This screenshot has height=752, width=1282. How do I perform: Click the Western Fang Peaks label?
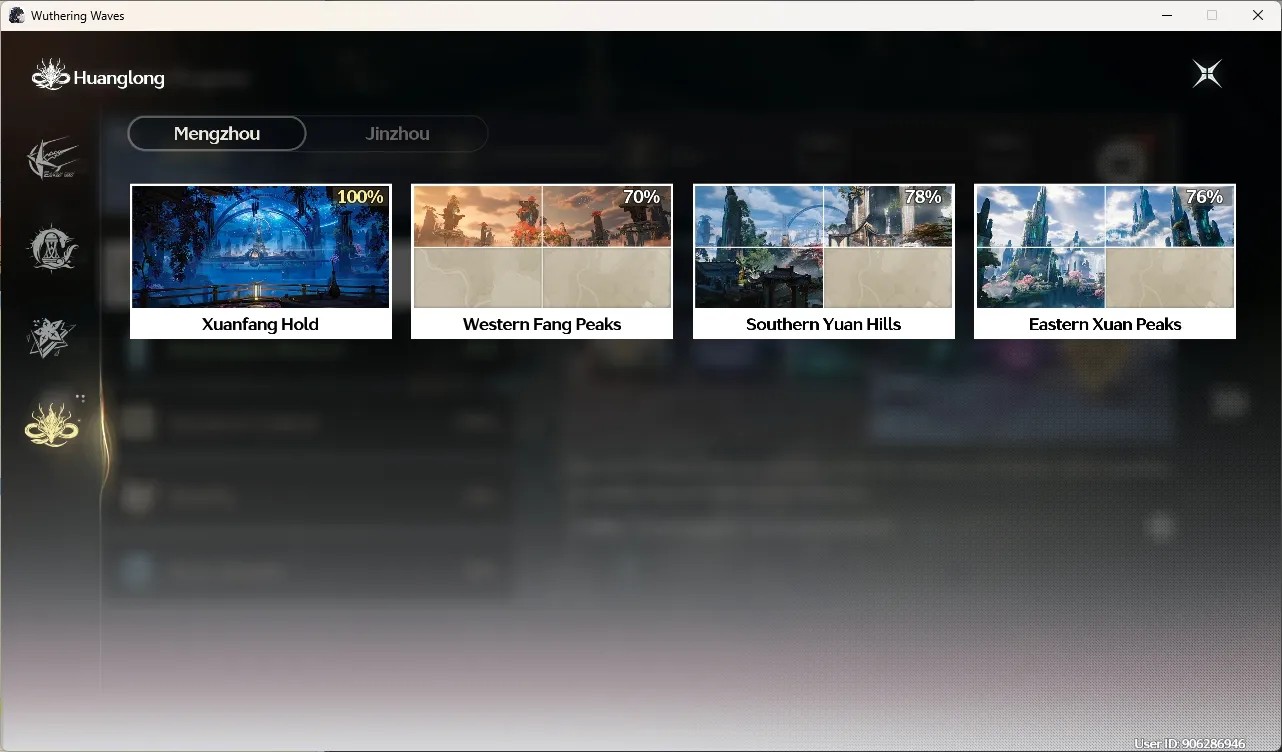coord(542,324)
